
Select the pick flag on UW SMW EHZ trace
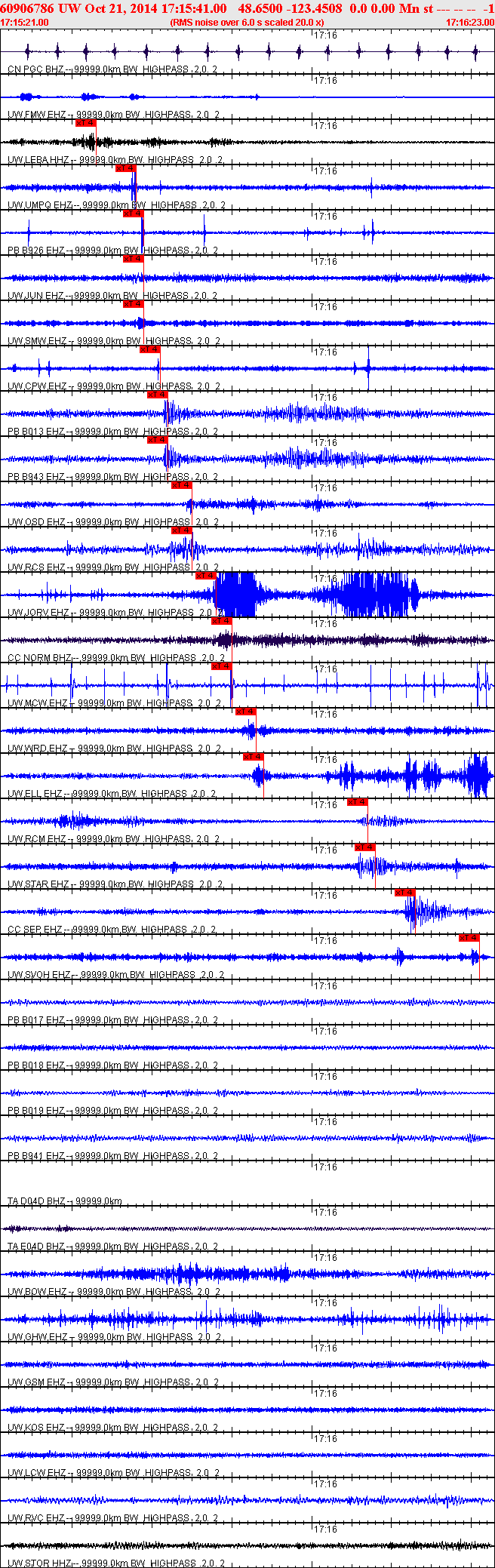133,304
